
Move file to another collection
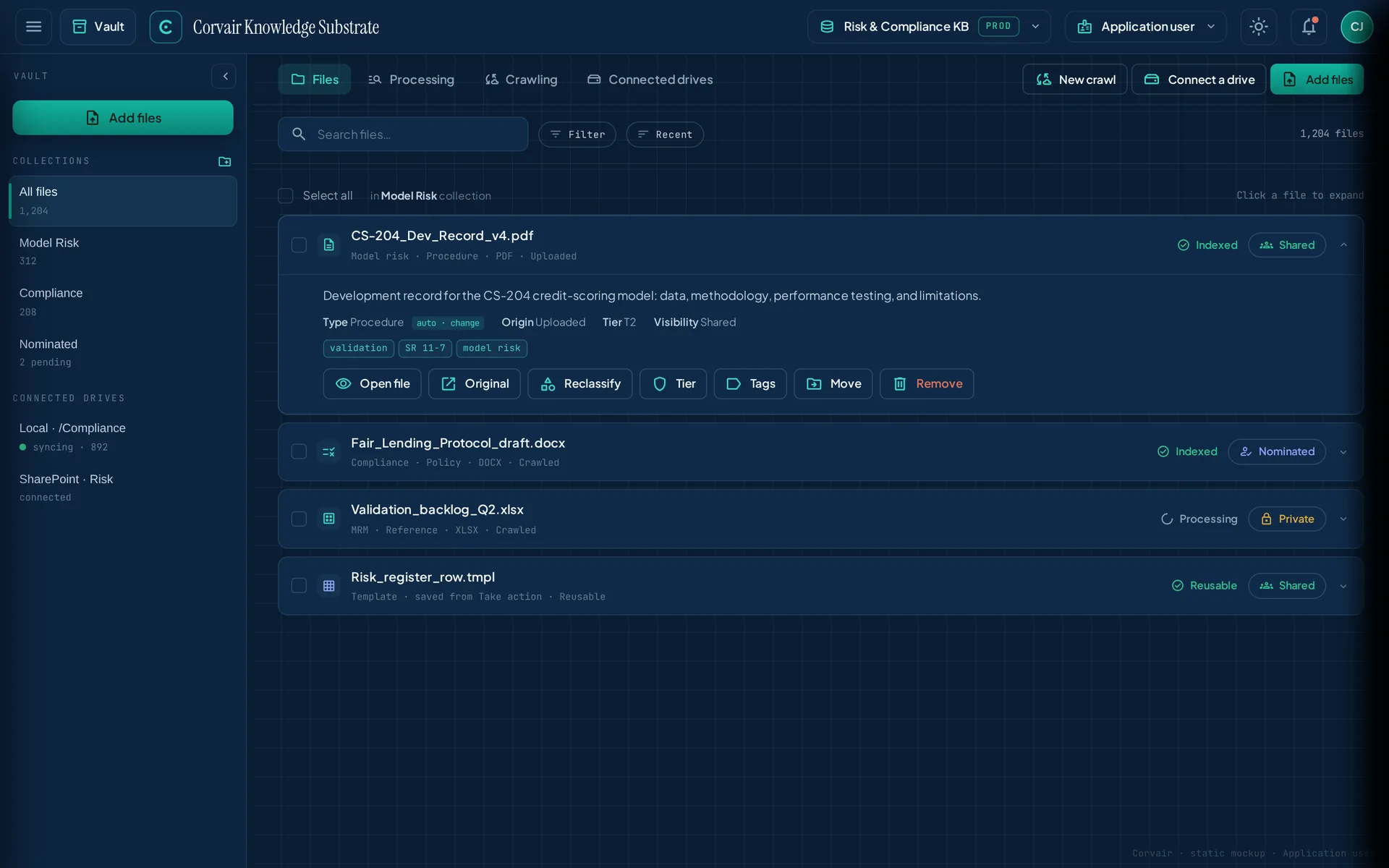[833, 383]
